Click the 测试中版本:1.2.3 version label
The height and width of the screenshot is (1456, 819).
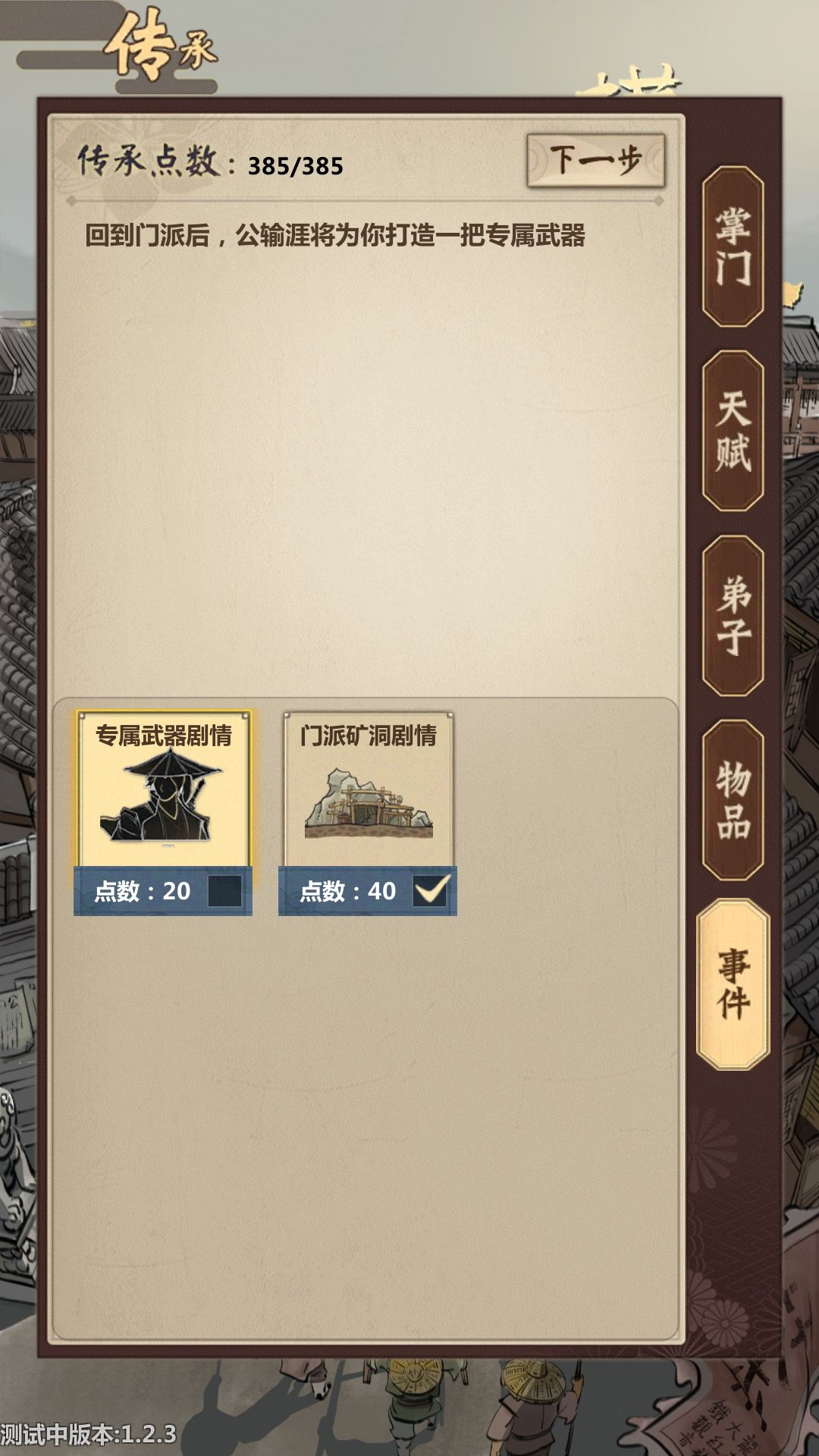(88, 1434)
